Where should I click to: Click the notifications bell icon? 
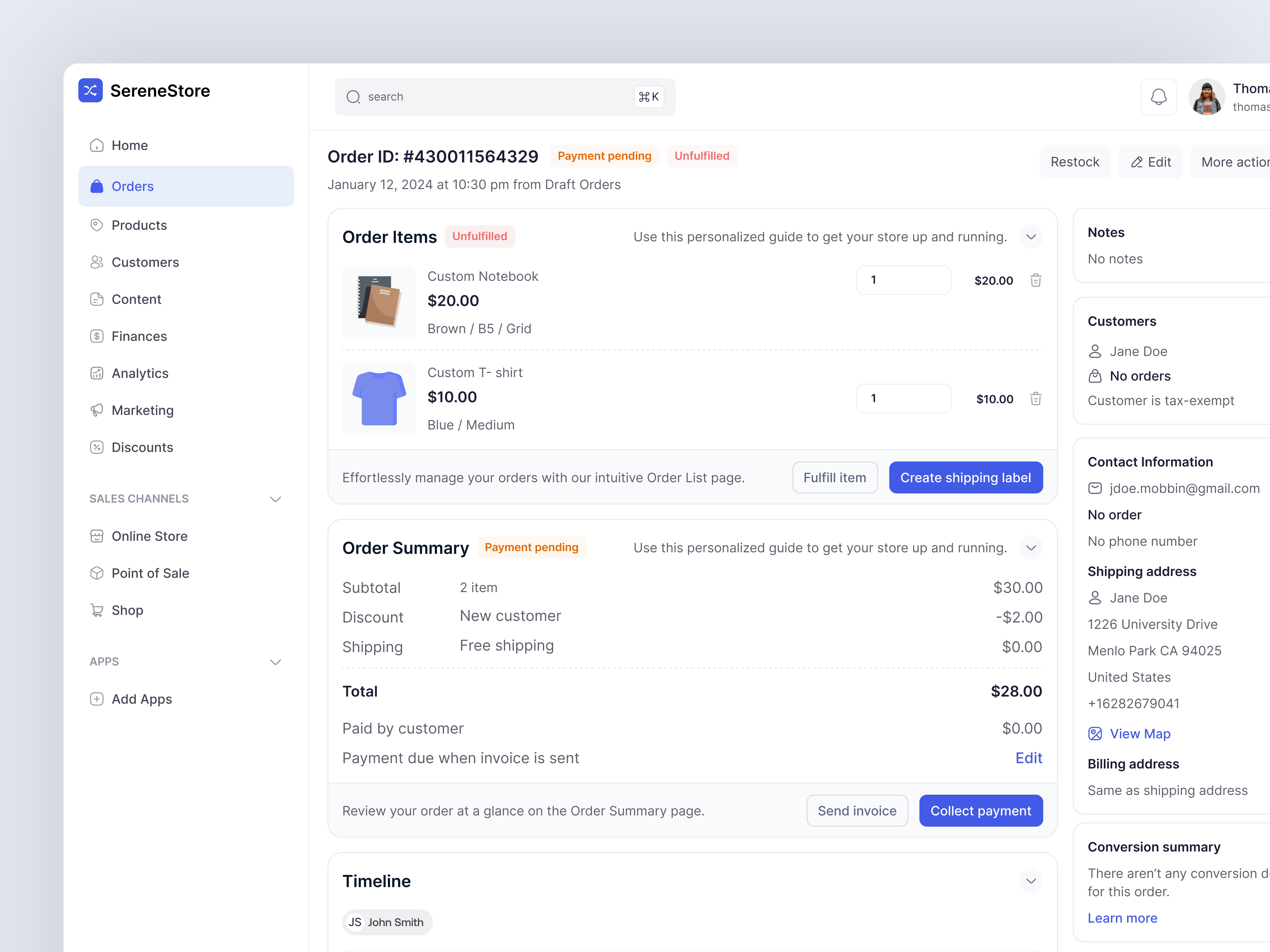click(x=1159, y=97)
